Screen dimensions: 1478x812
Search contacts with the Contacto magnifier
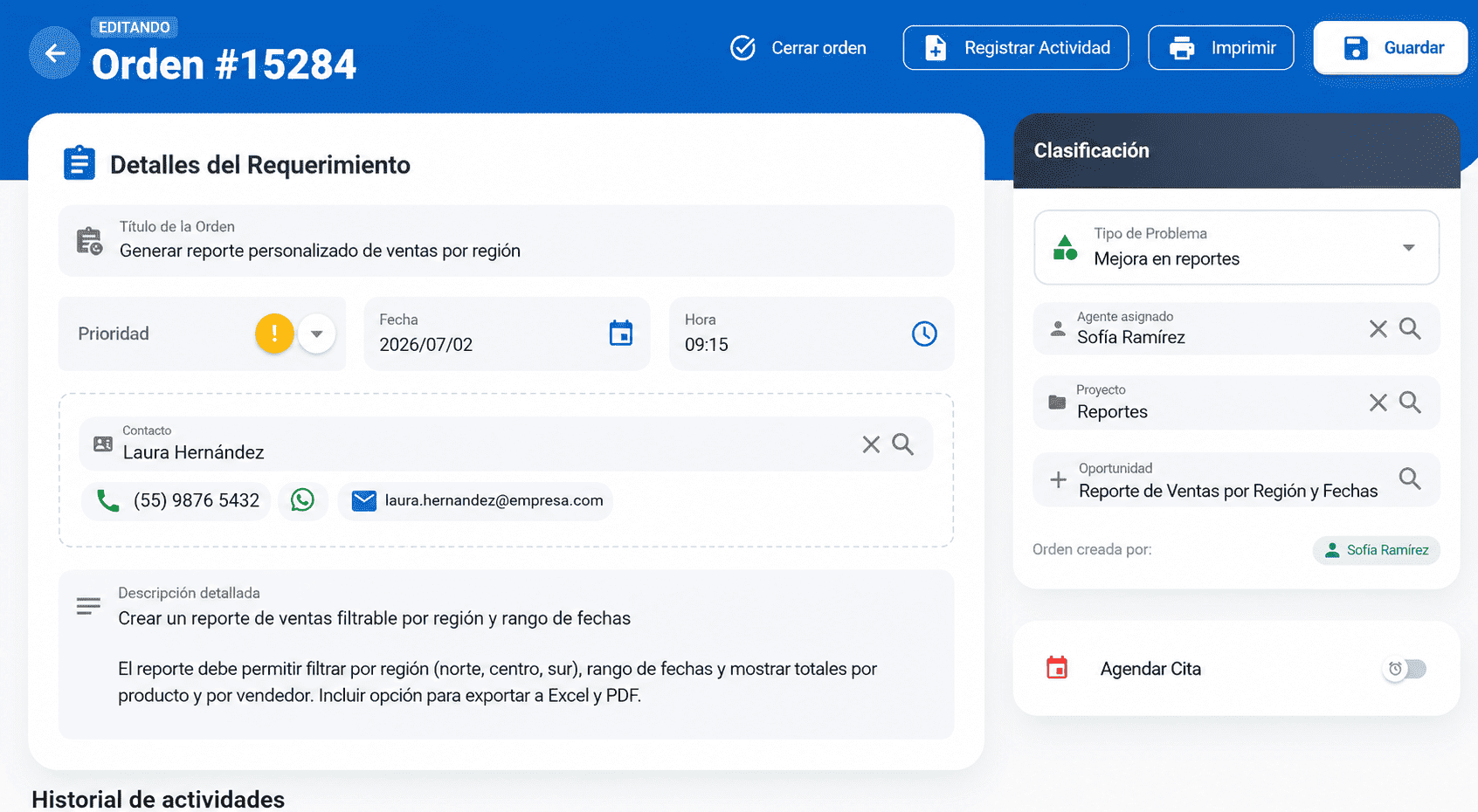click(903, 444)
